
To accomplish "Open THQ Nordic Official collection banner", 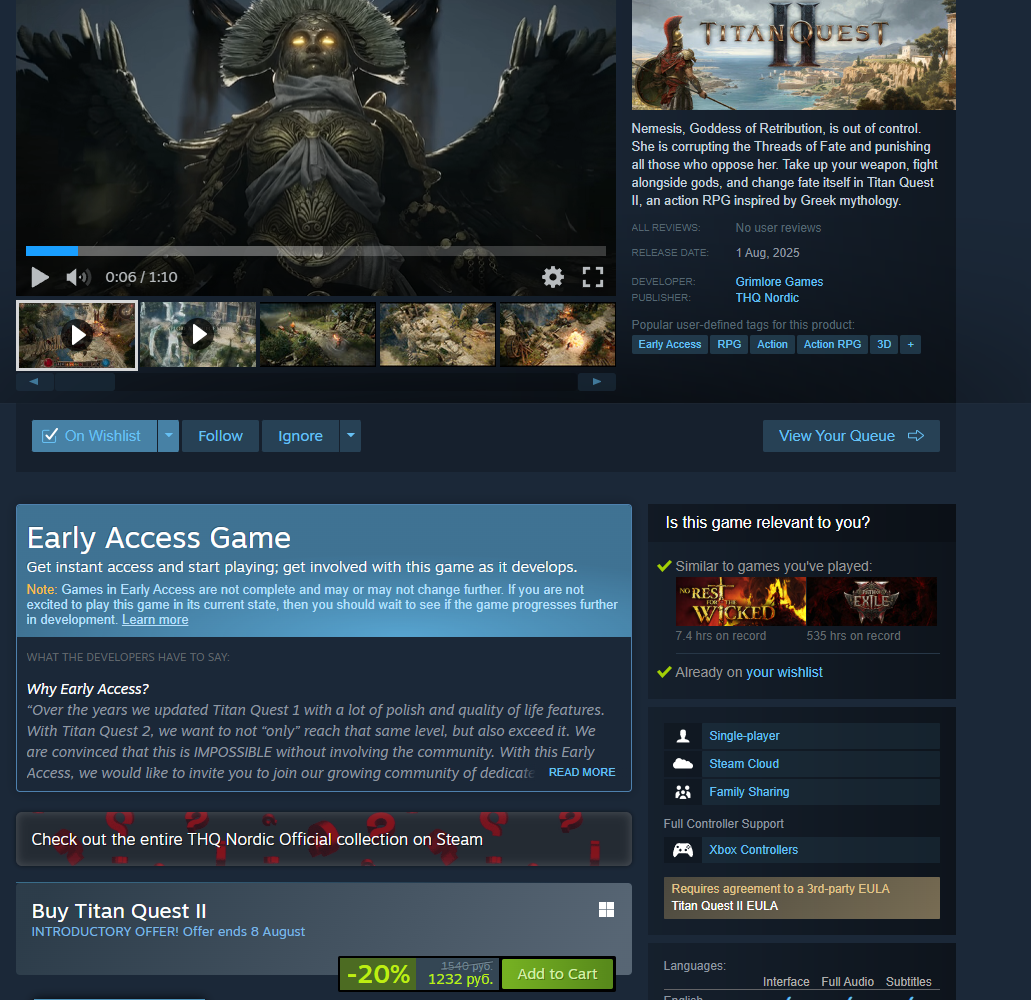I will point(324,839).
